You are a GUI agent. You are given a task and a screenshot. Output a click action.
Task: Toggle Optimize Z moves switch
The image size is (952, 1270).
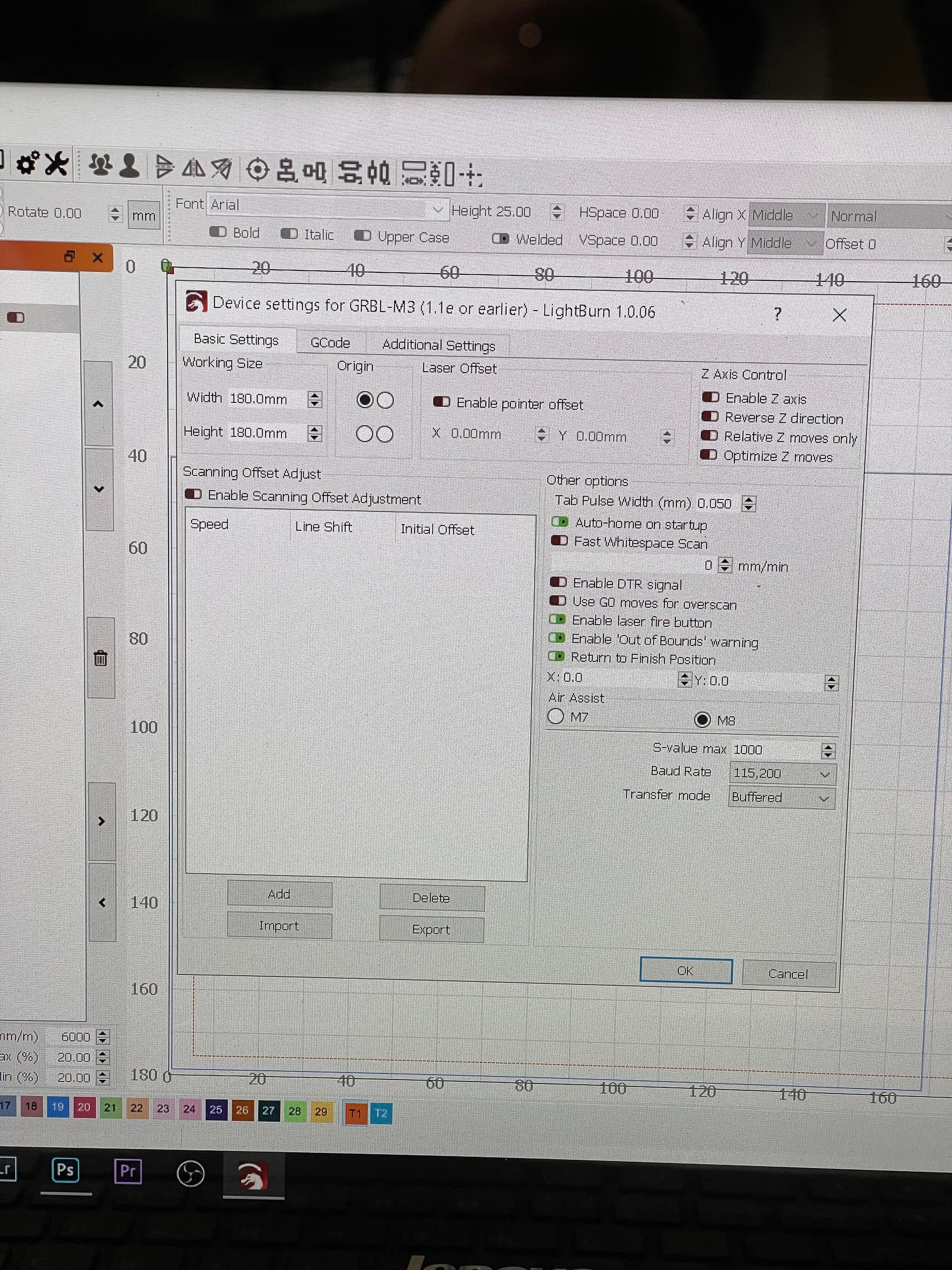pos(709,455)
